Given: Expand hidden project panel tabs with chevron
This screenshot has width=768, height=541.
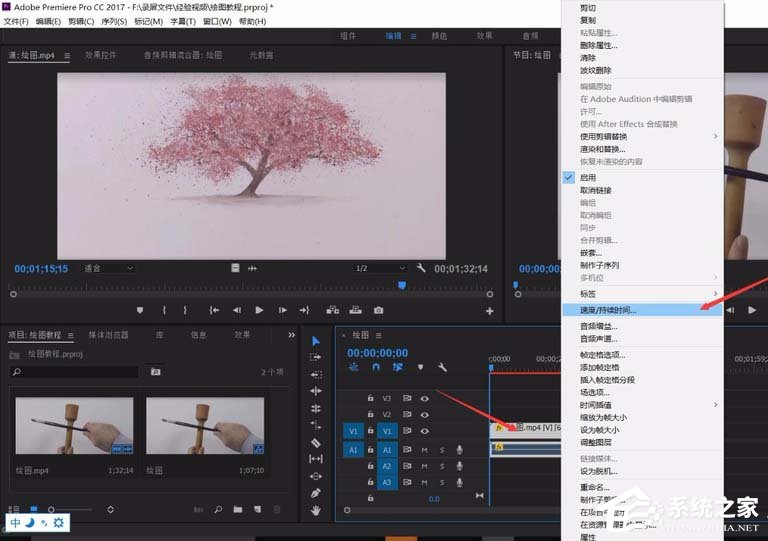Looking at the screenshot, I should point(291,335).
